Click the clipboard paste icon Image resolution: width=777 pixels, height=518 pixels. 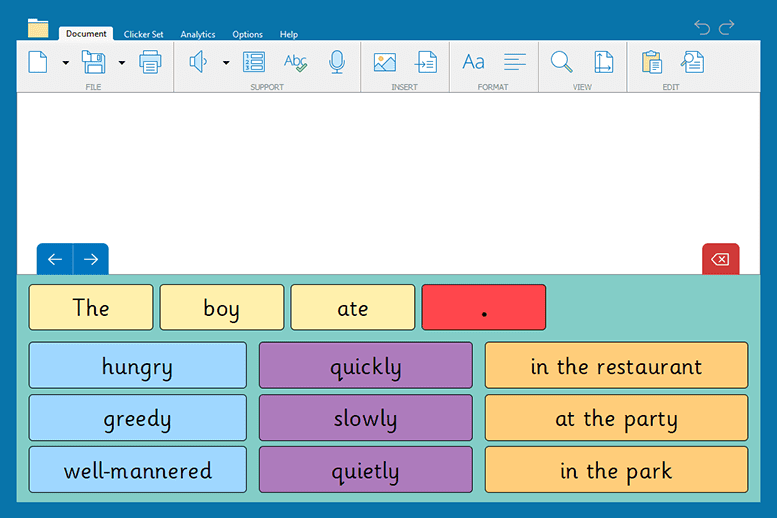coord(652,62)
